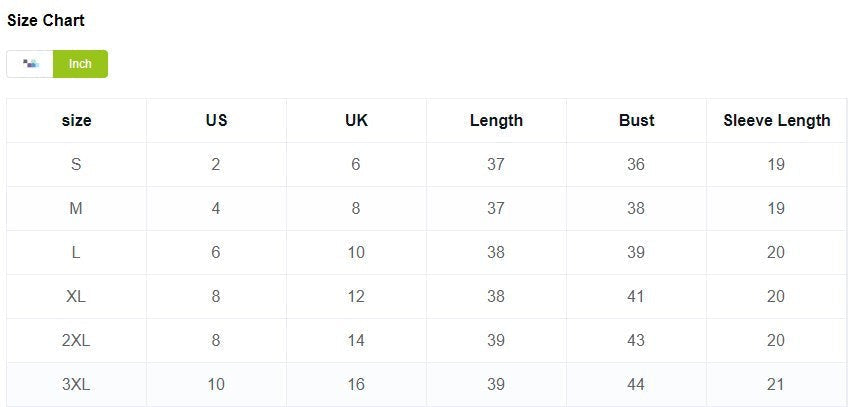854x407 pixels.
Task: Select the Bust value 41 for size XL
Action: [636, 296]
